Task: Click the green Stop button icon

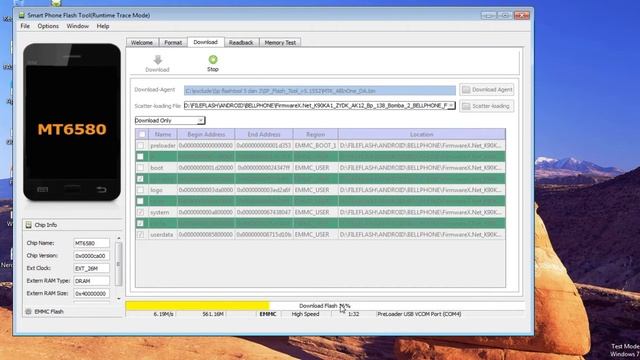Action: click(213, 60)
